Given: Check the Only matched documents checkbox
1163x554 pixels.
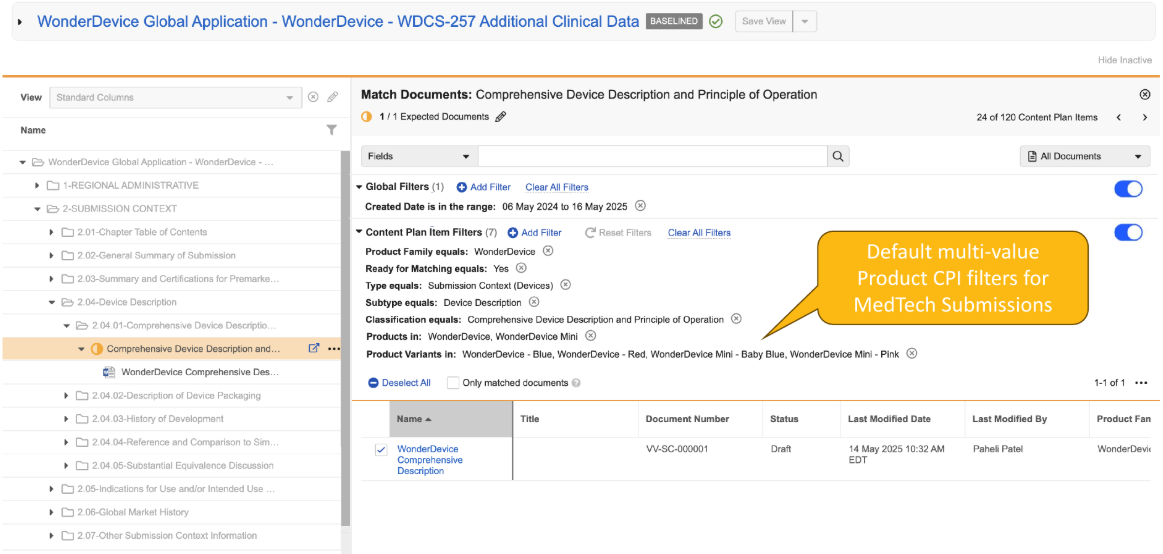Looking at the screenshot, I should [x=453, y=383].
